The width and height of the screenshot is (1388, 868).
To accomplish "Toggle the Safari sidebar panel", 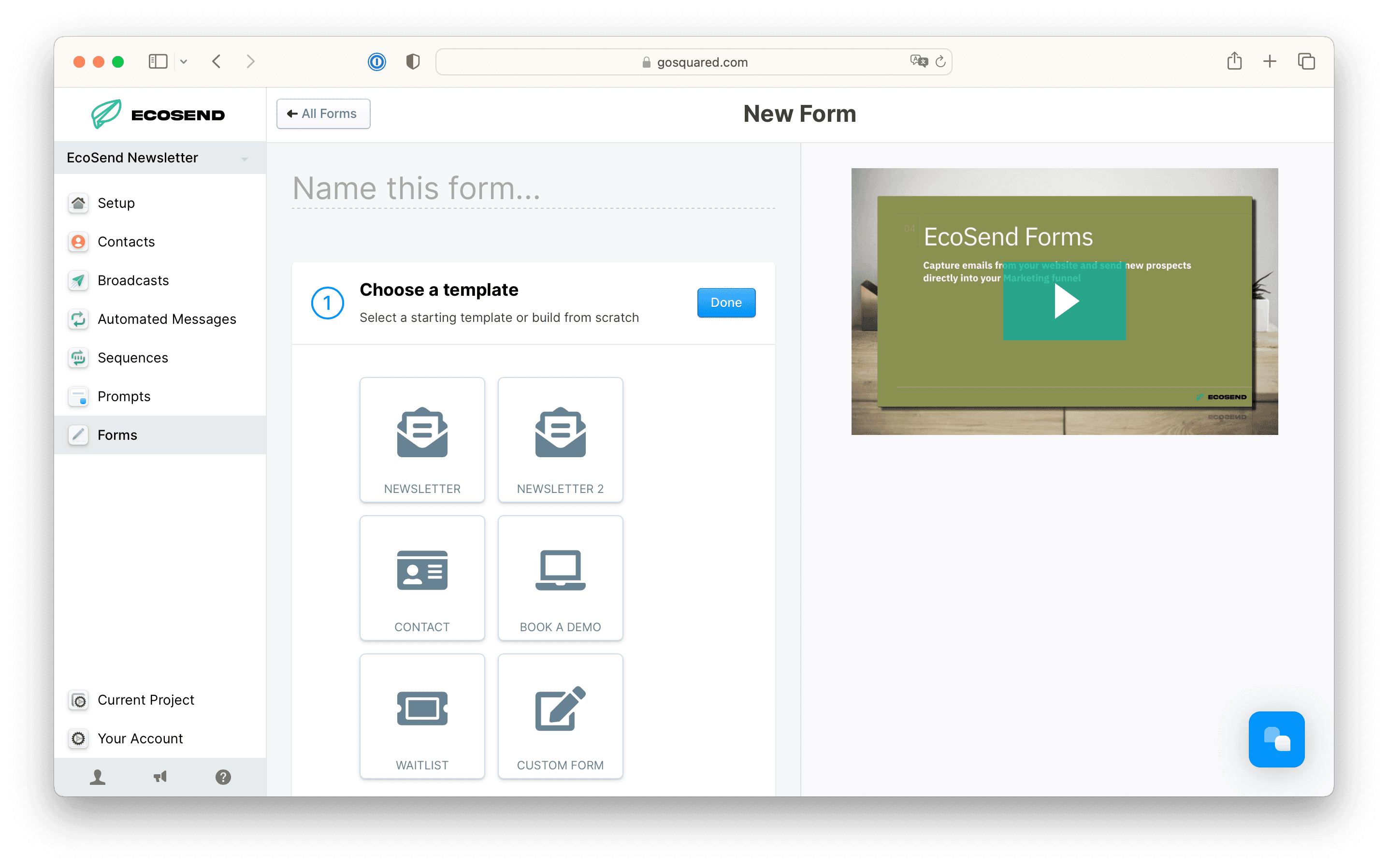I will coord(158,61).
